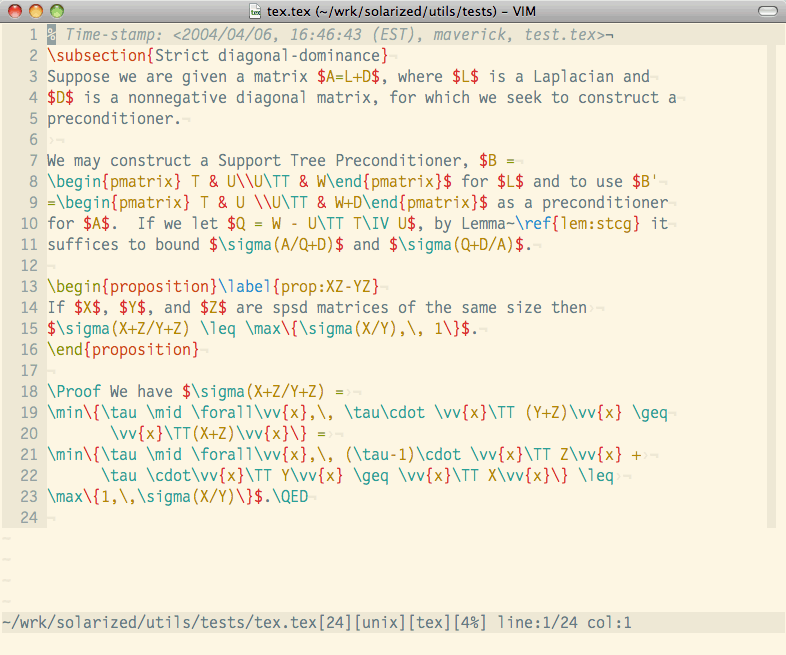Zoom the window using the green button
This screenshot has height=655, width=786.
click(56, 11)
